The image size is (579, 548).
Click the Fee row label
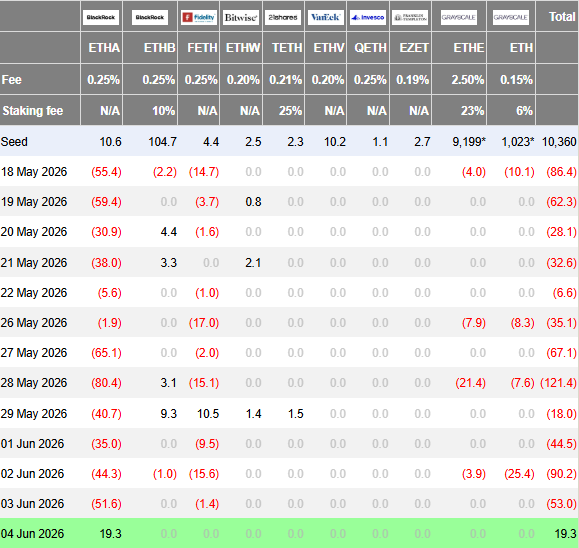click(x=11, y=79)
